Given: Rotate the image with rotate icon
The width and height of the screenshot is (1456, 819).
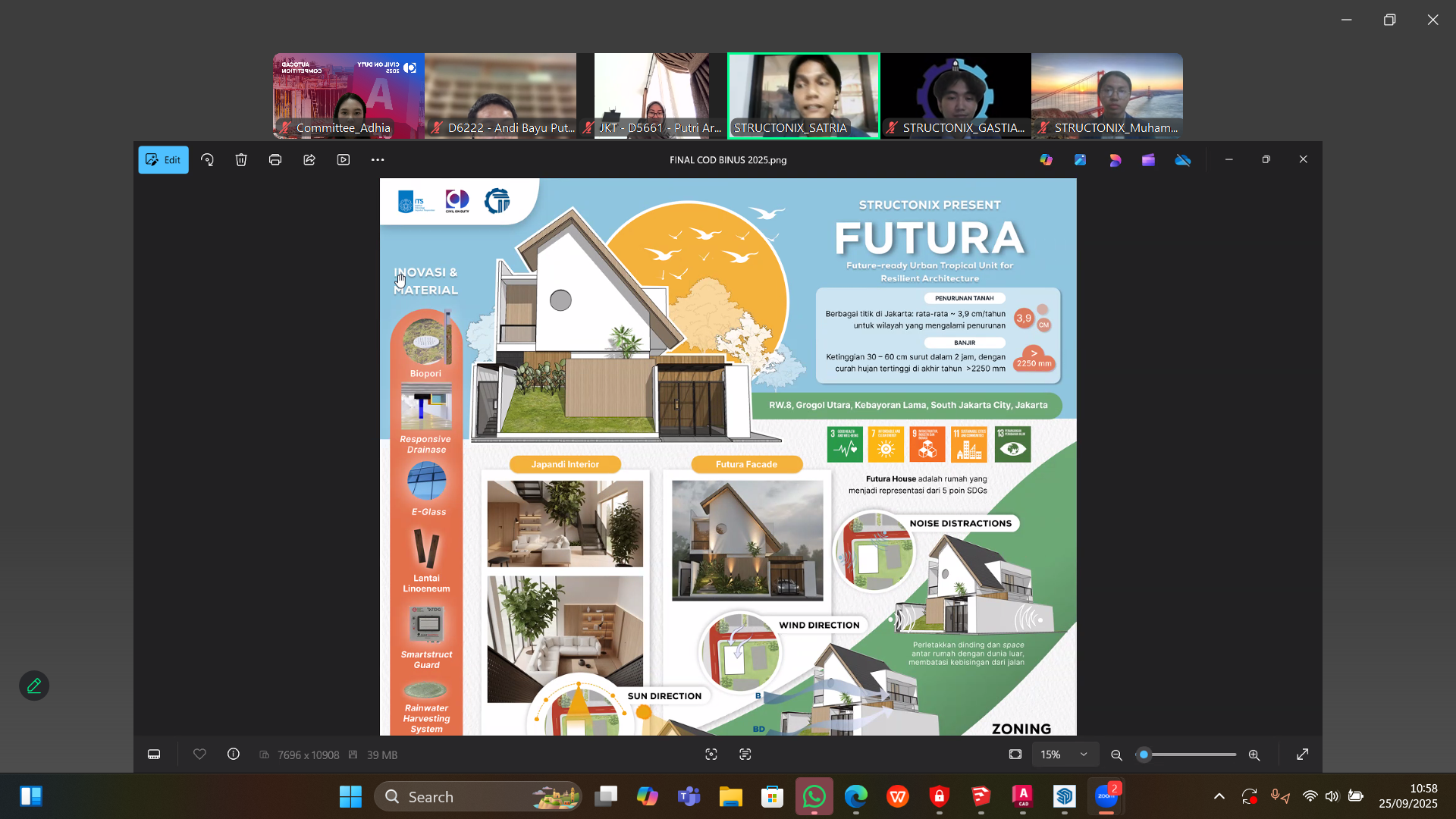Looking at the screenshot, I should [207, 160].
